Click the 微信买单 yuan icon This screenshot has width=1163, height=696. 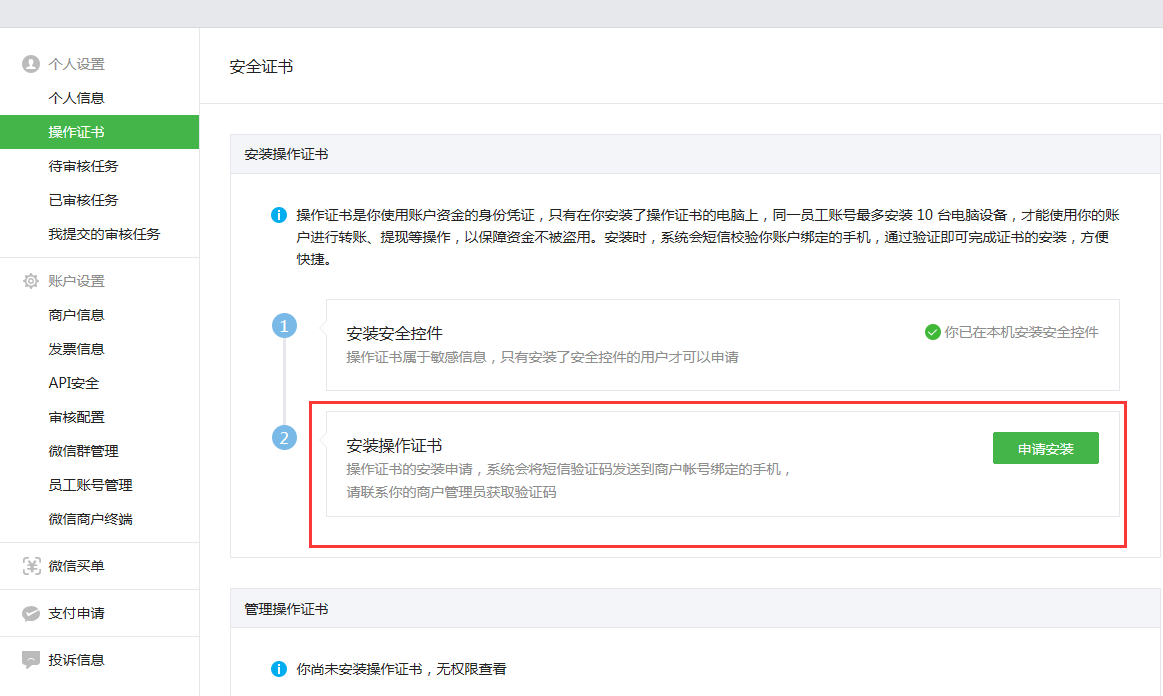[31, 566]
